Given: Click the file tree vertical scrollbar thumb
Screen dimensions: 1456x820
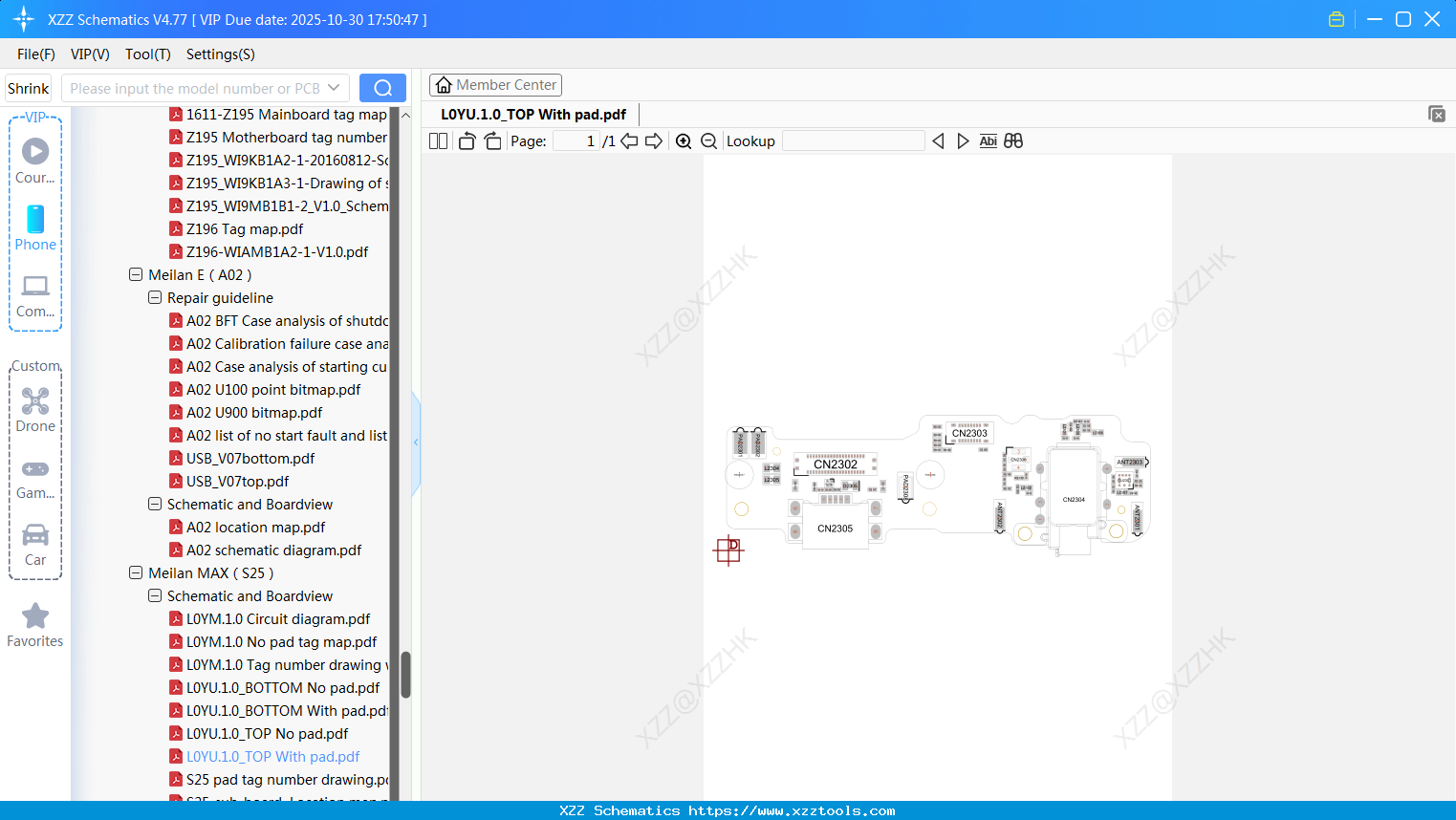Looking at the screenshot, I should pos(405,675).
